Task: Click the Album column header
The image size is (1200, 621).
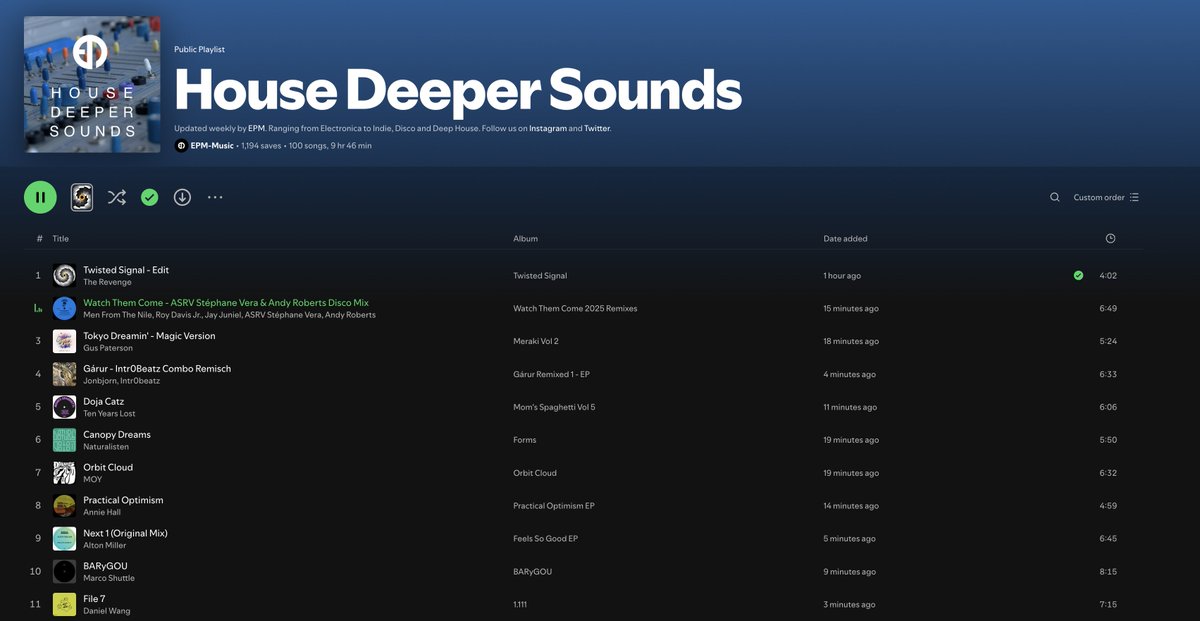Action: tap(525, 239)
